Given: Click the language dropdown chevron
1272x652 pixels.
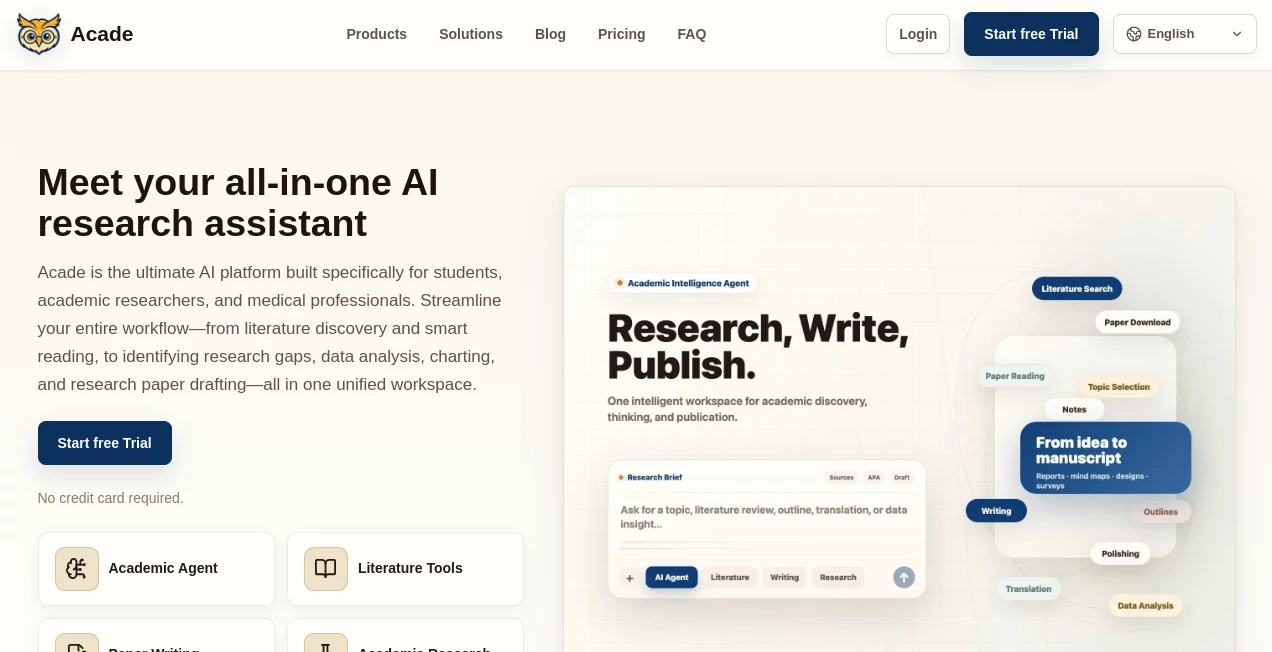Looking at the screenshot, I should (x=1237, y=34).
